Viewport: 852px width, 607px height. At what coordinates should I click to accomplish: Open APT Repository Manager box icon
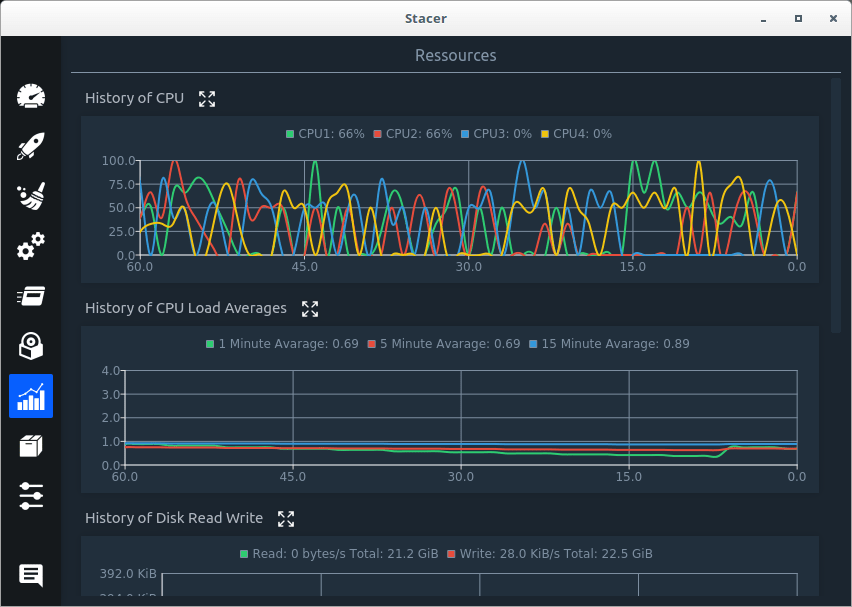click(31, 446)
